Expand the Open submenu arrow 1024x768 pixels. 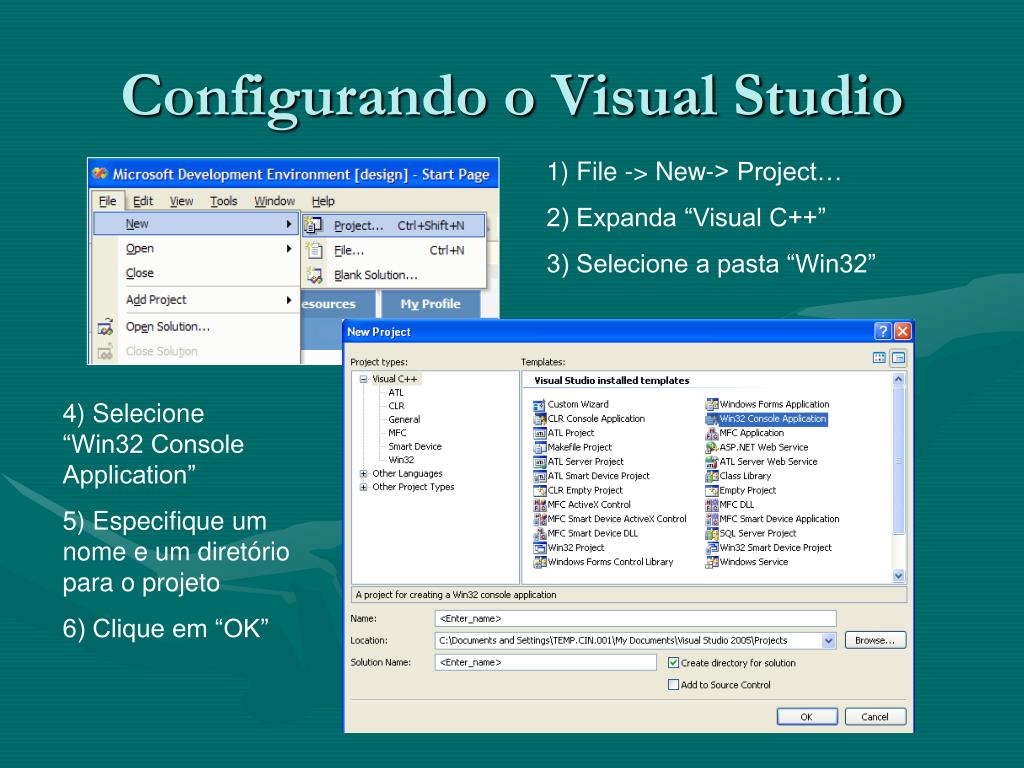289,248
